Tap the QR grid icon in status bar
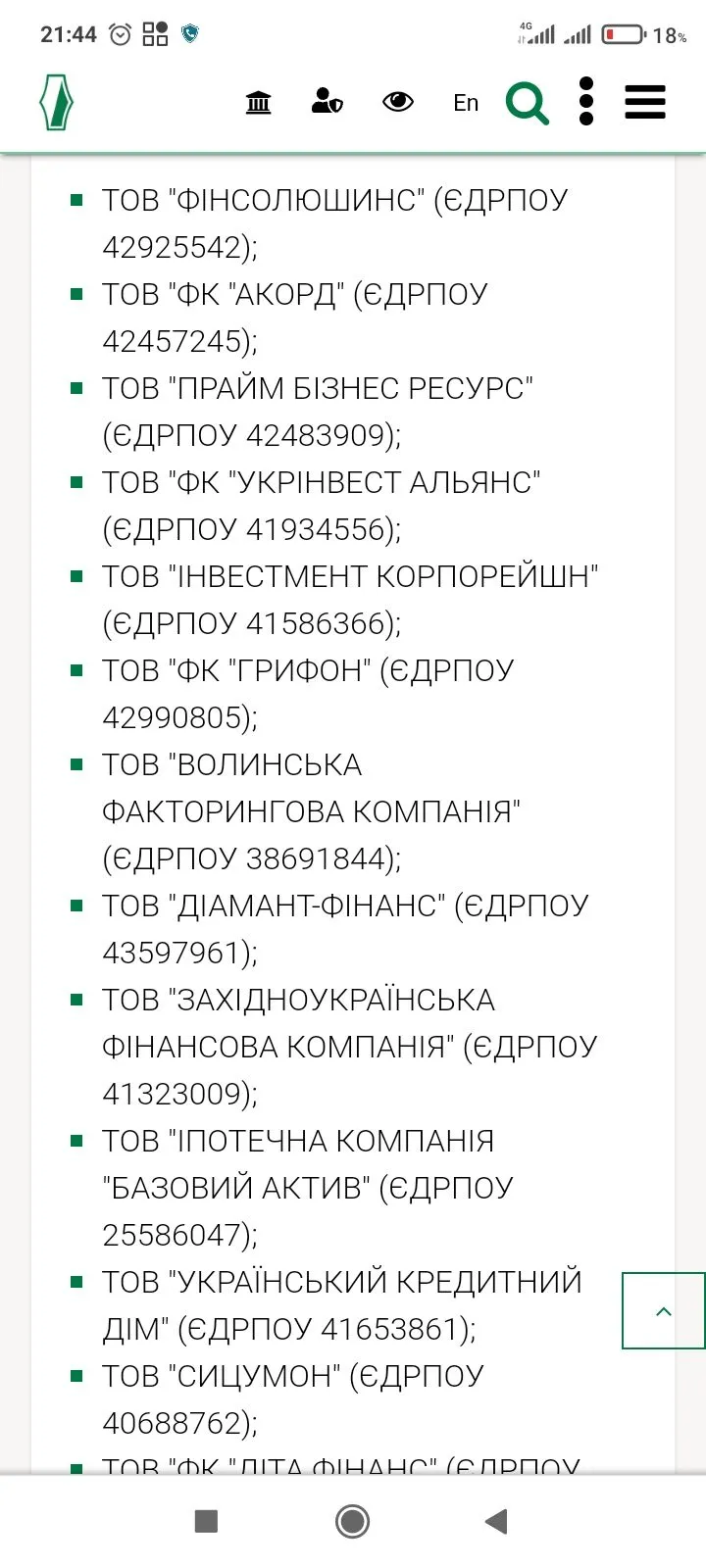 (x=155, y=35)
